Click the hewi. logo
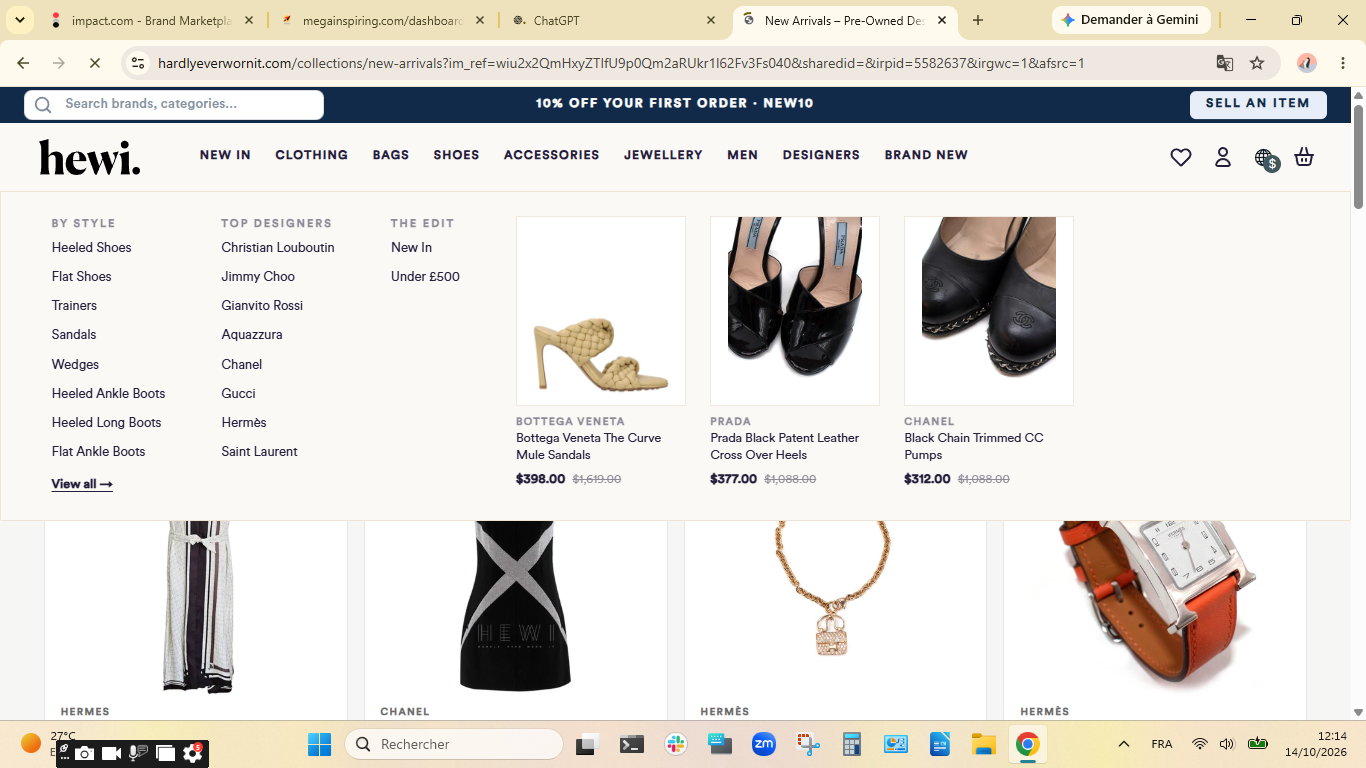The height and width of the screenshot is (768, 1366). [x=90, y=157]
